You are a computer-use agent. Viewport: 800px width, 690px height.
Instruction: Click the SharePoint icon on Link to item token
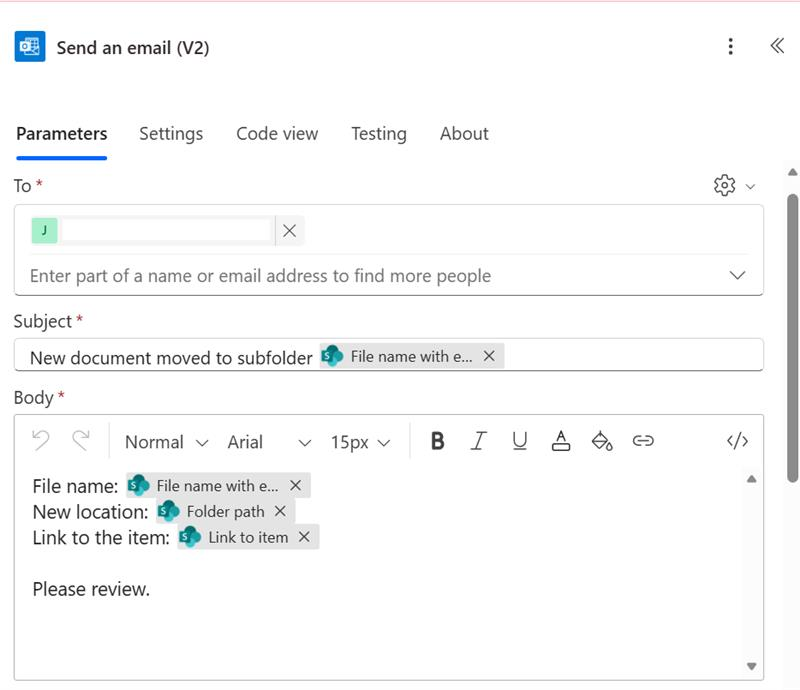pos(190,537)
